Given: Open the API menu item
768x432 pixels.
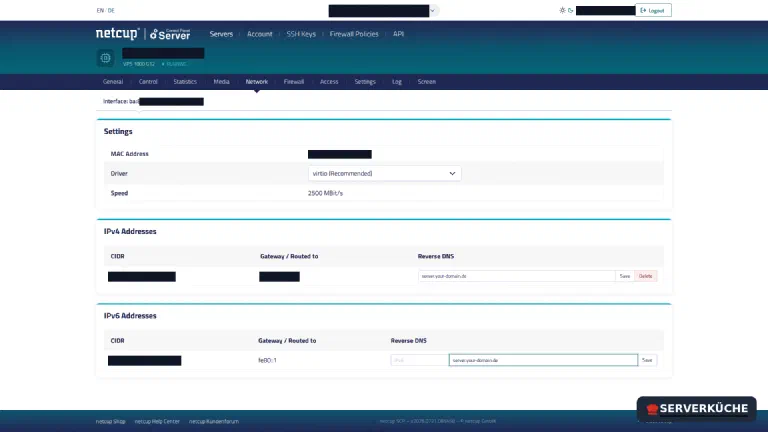Looking at the screenshot, I should pos(398,34).
